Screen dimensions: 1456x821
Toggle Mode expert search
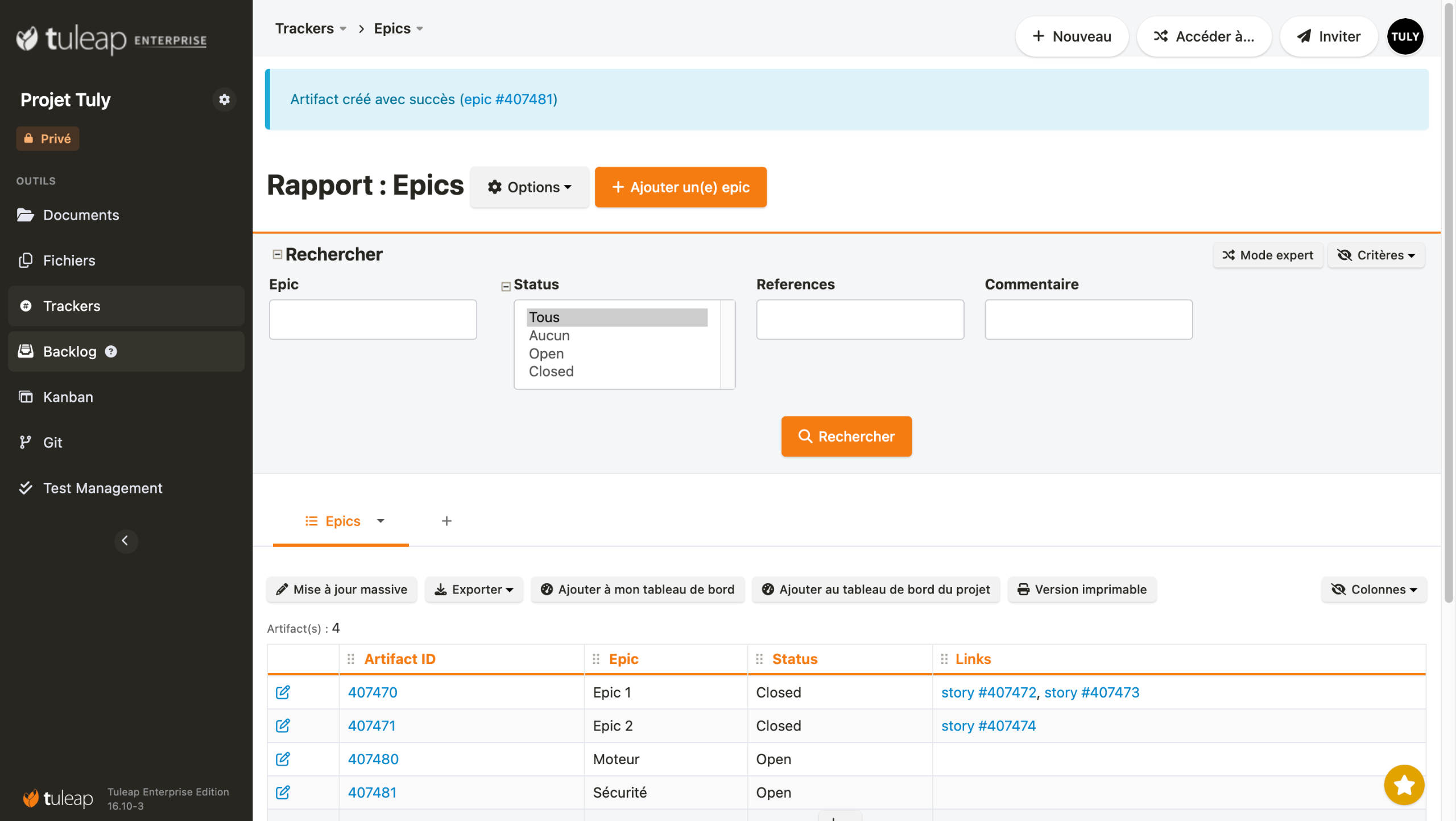pos(1268,255)
